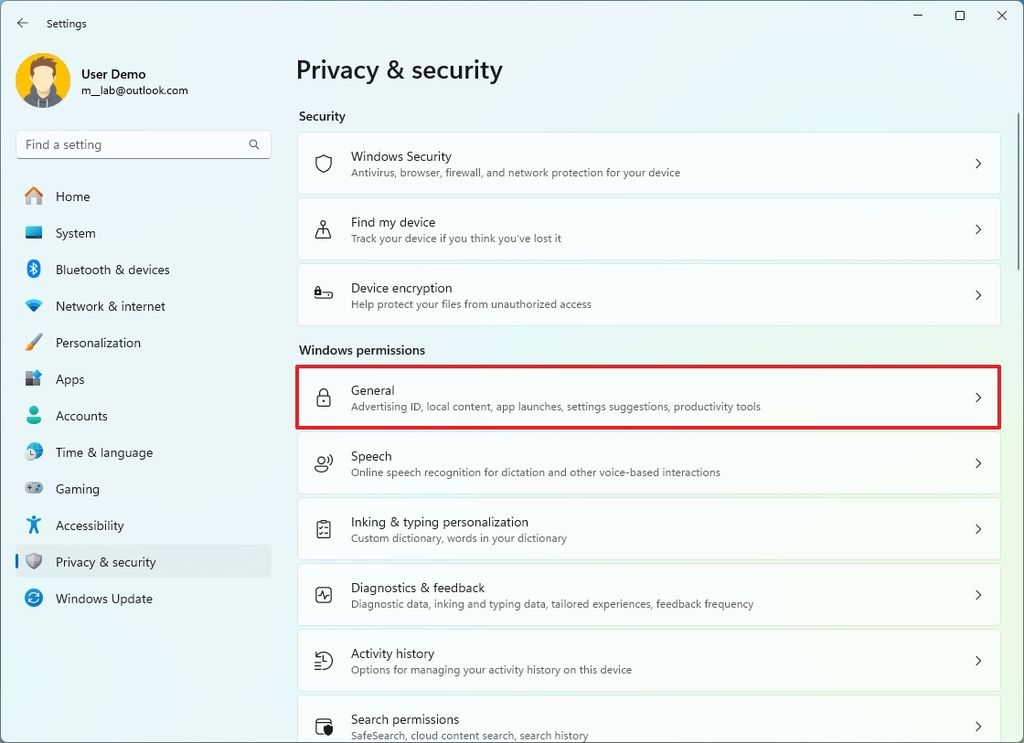Click the General padlock icon
Image resolution: width=1024 pixels, height=743 pixels.
323,397
